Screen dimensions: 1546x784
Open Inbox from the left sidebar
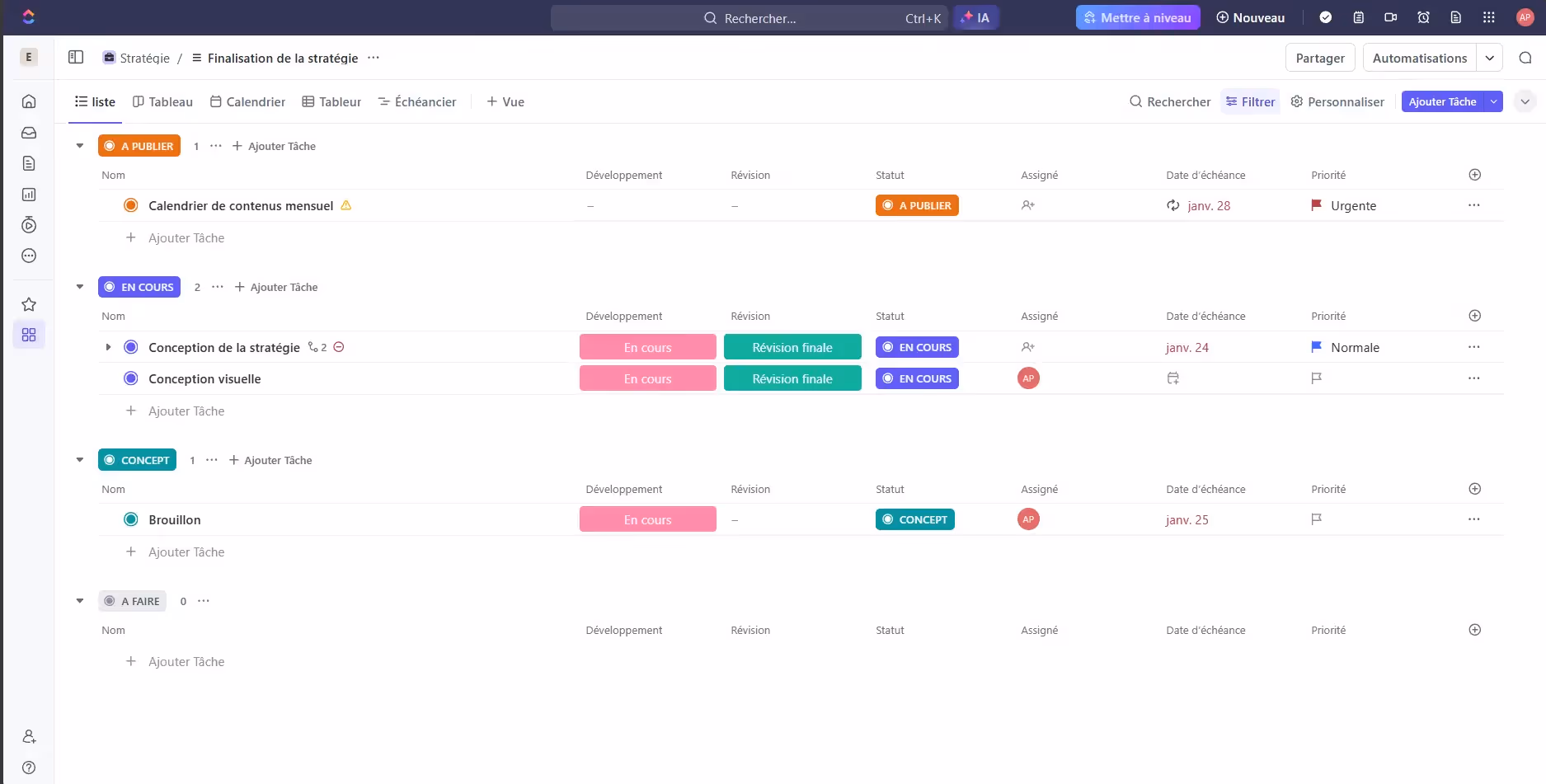29,133
